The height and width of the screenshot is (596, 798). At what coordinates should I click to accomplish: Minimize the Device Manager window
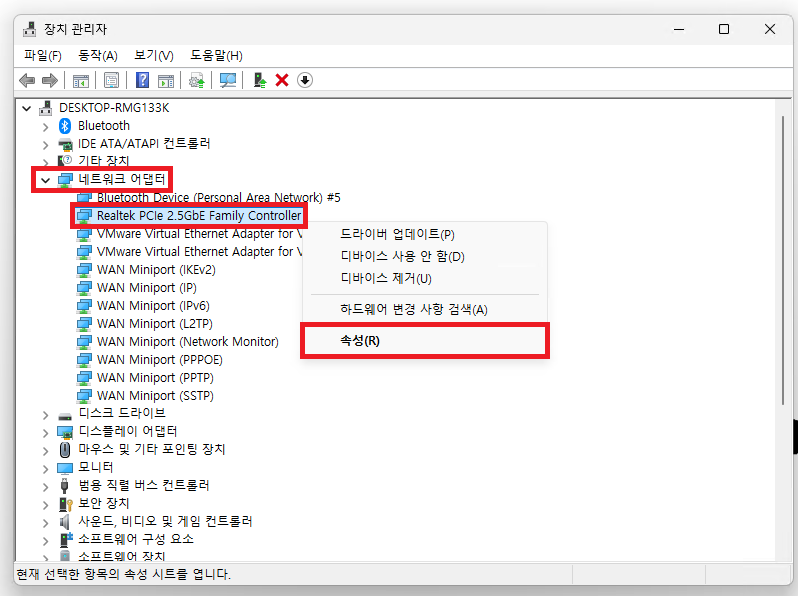679,30
